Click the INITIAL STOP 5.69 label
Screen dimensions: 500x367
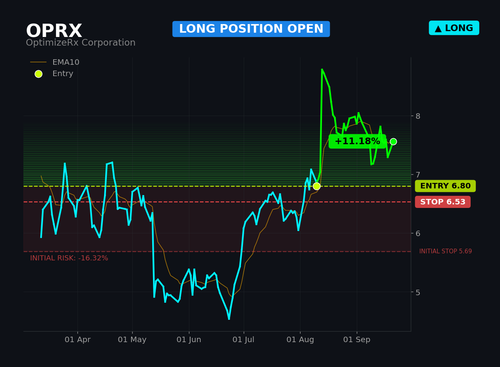(x=445, y=251)
